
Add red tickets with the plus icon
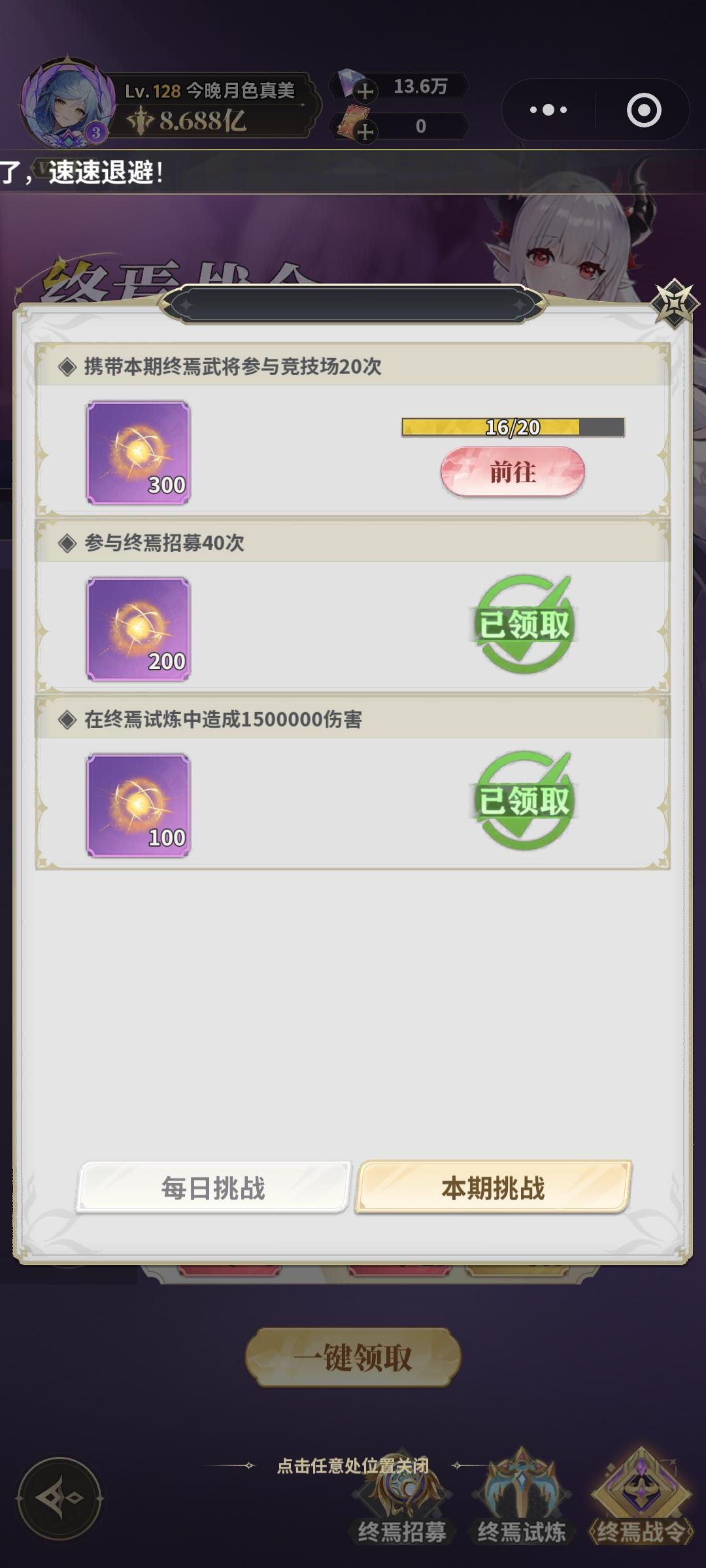[365, 131]
